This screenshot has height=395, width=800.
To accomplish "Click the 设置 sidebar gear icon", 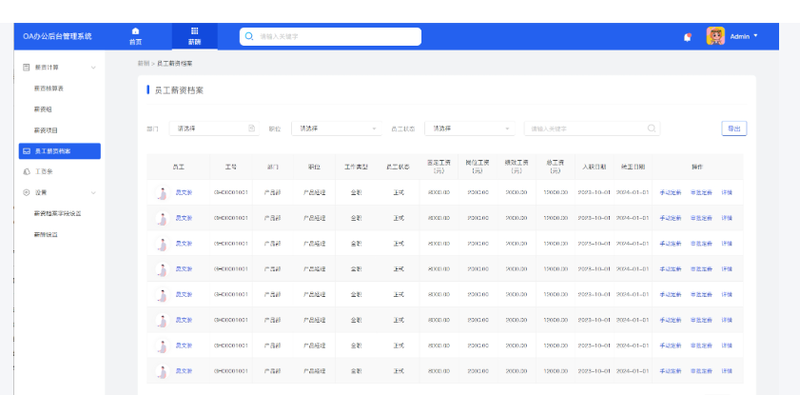I will (27, 192).
